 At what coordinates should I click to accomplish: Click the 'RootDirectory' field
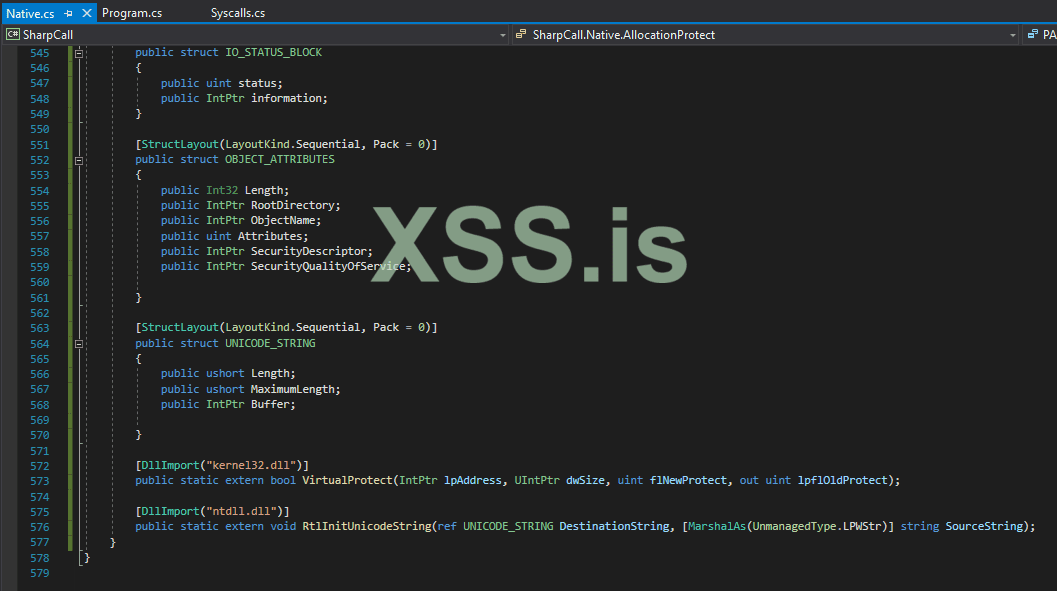pyautogui.click(x=293, y=205)
